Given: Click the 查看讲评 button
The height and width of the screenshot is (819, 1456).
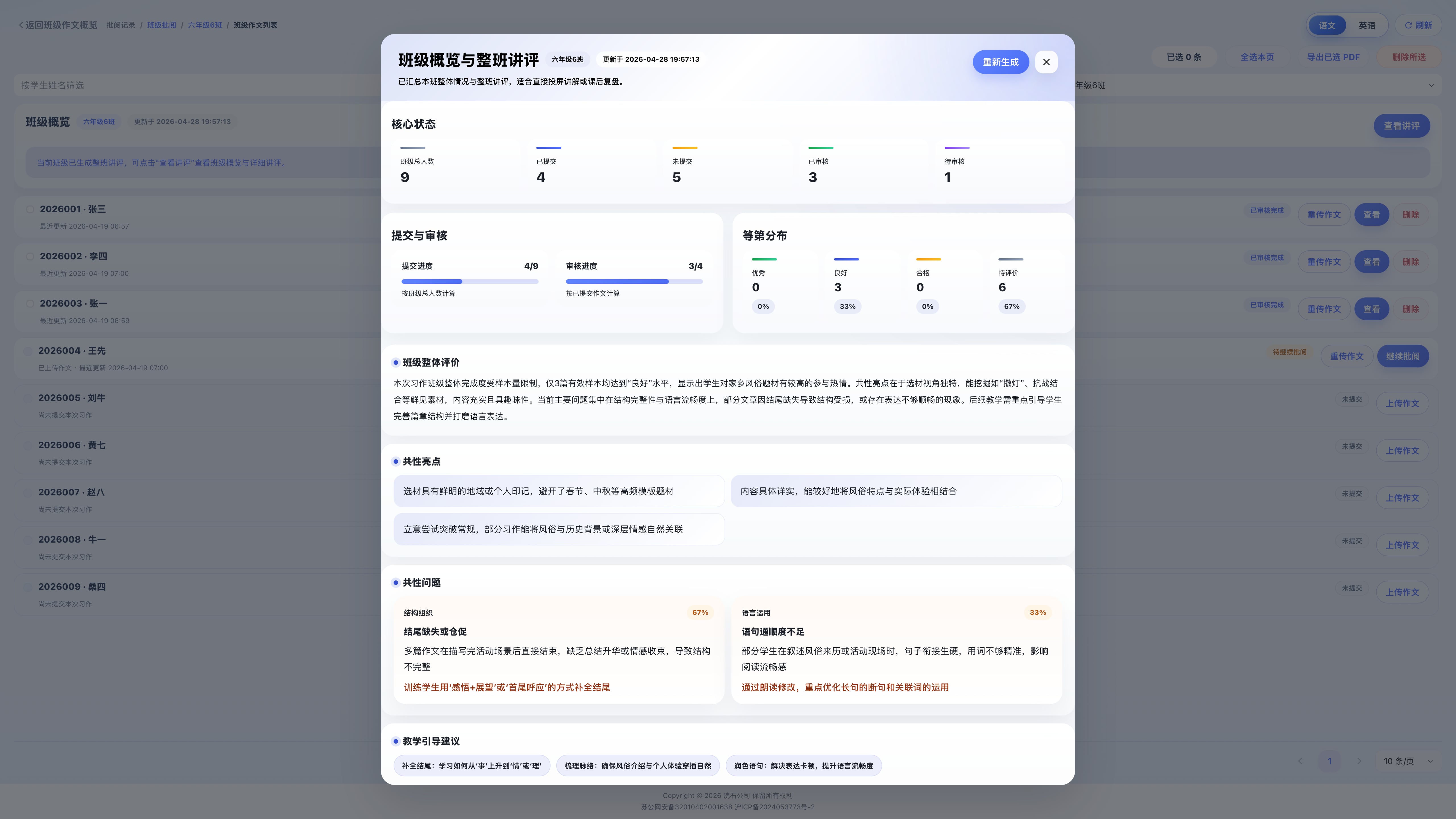Looking at the screenshot, I should click(x=1401, y=126).
